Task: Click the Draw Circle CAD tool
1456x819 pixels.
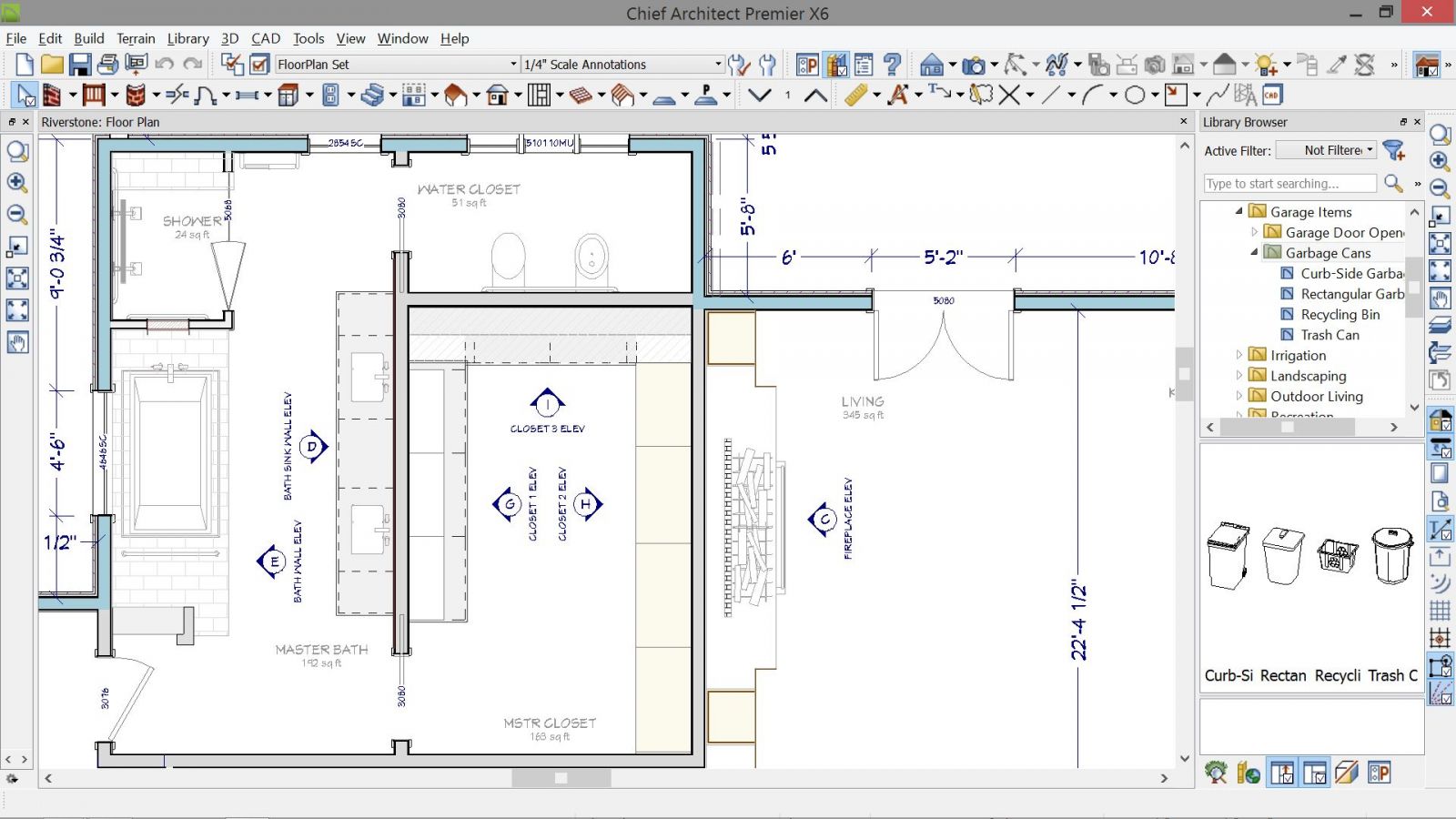Action: [x=1135, y=95]
